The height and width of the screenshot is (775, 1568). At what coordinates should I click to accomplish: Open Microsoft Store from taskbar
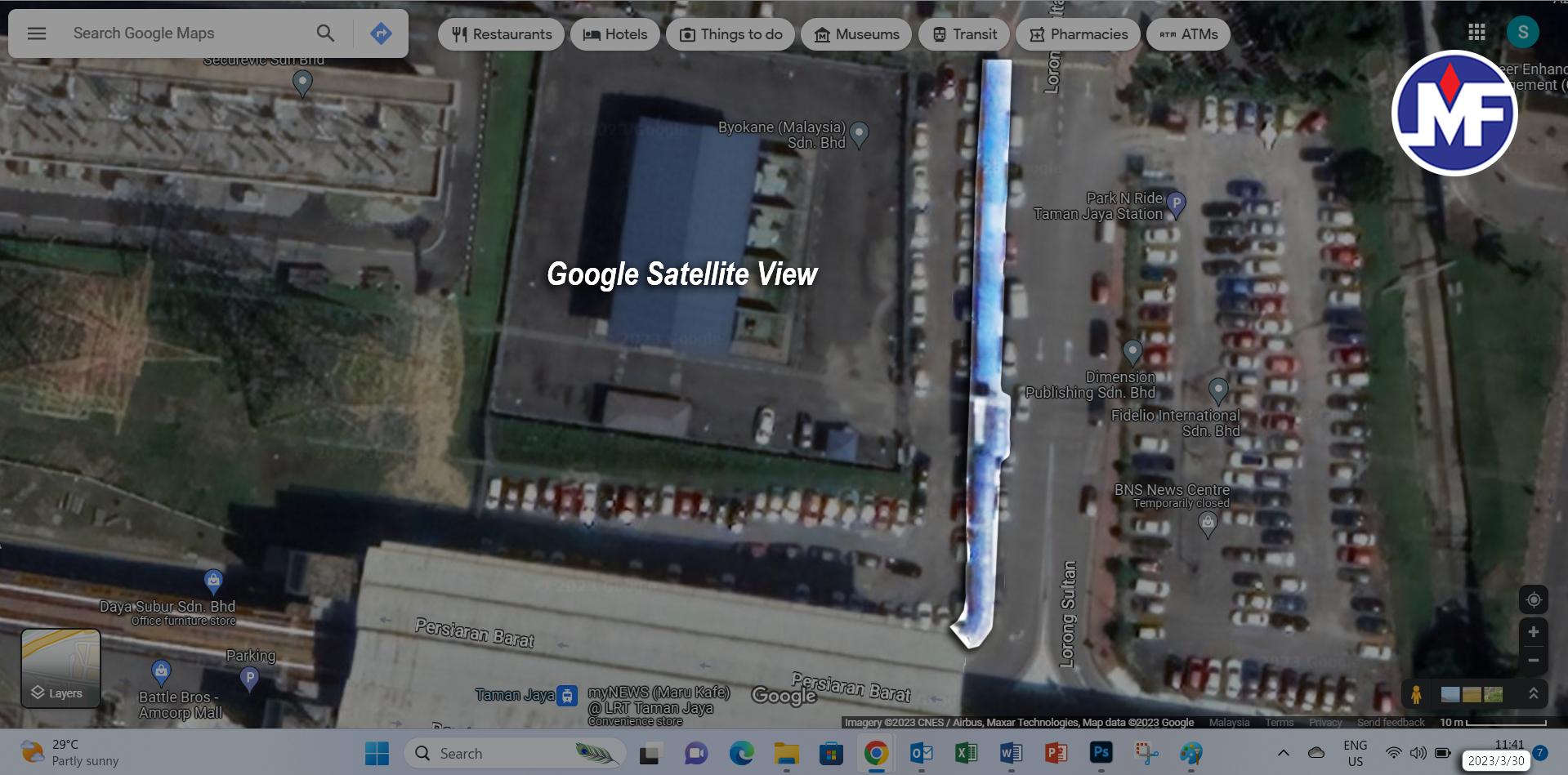831,753
